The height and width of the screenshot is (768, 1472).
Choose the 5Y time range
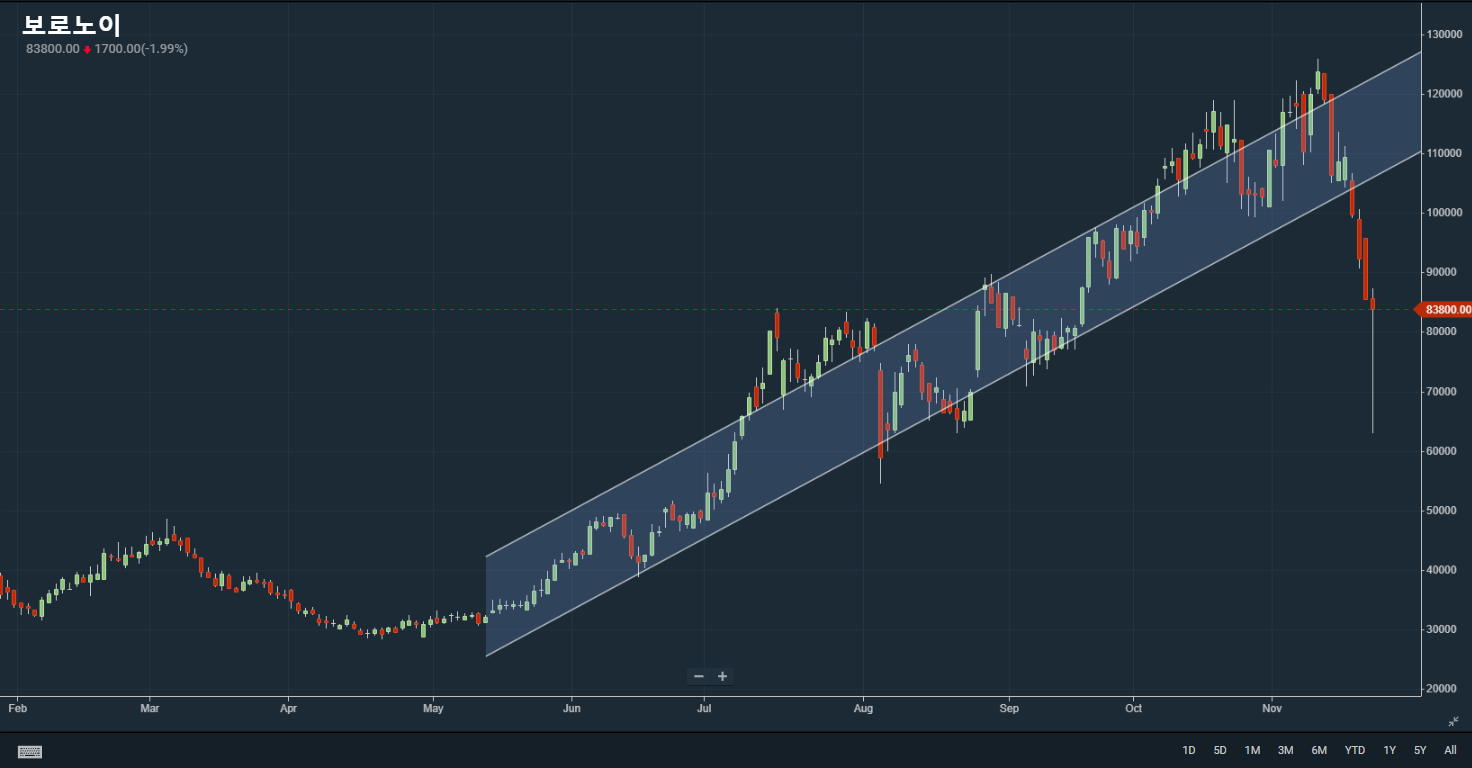click(1420, 750)
